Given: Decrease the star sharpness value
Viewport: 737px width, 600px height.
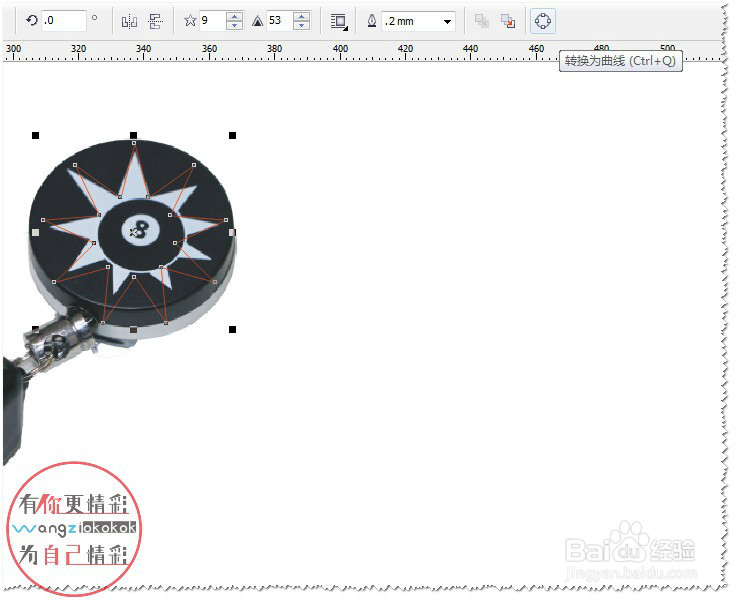Looking at the screenshot, I should coord(301,25).
